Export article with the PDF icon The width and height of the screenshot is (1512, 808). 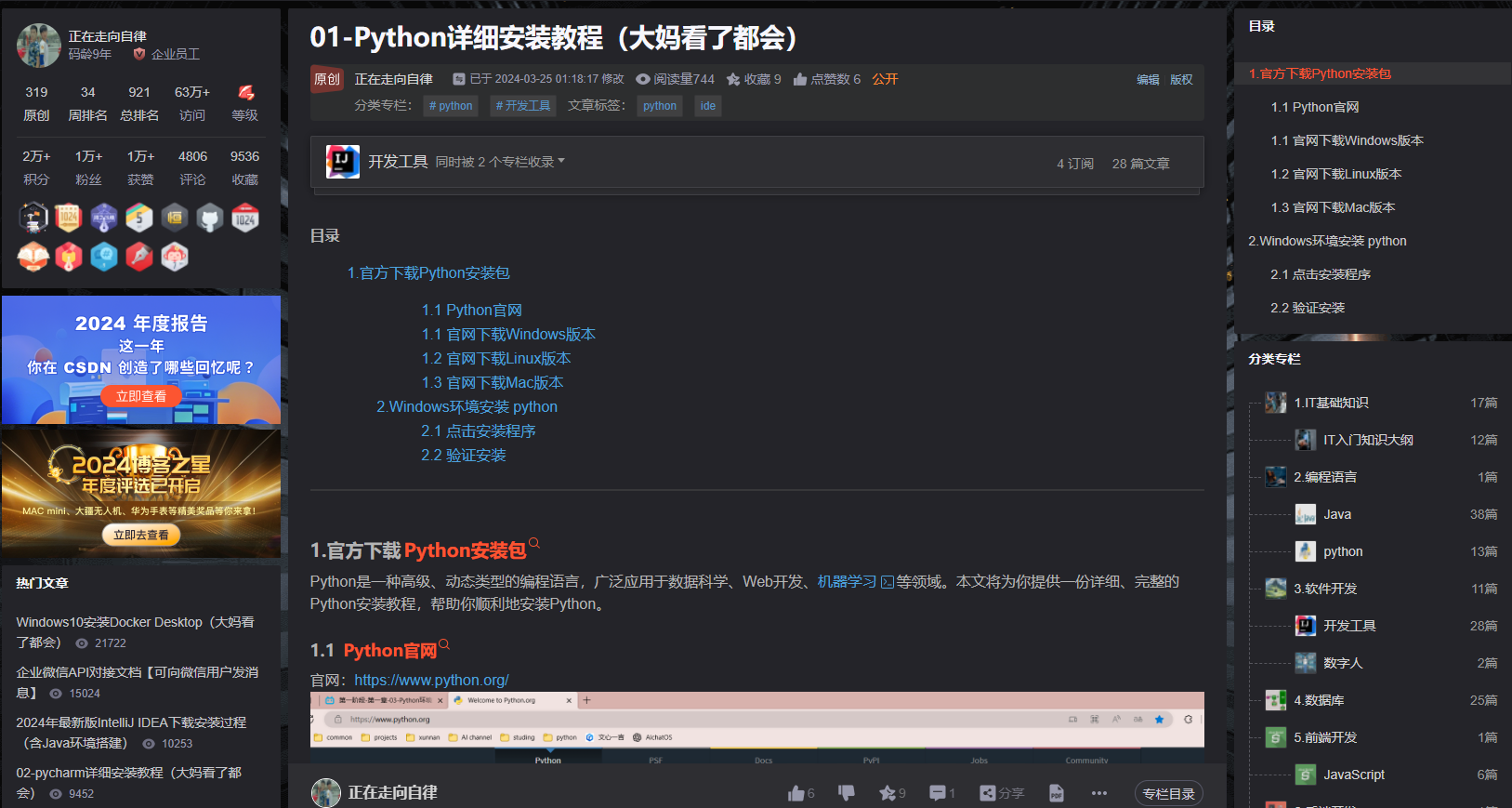pos(1057,793)
